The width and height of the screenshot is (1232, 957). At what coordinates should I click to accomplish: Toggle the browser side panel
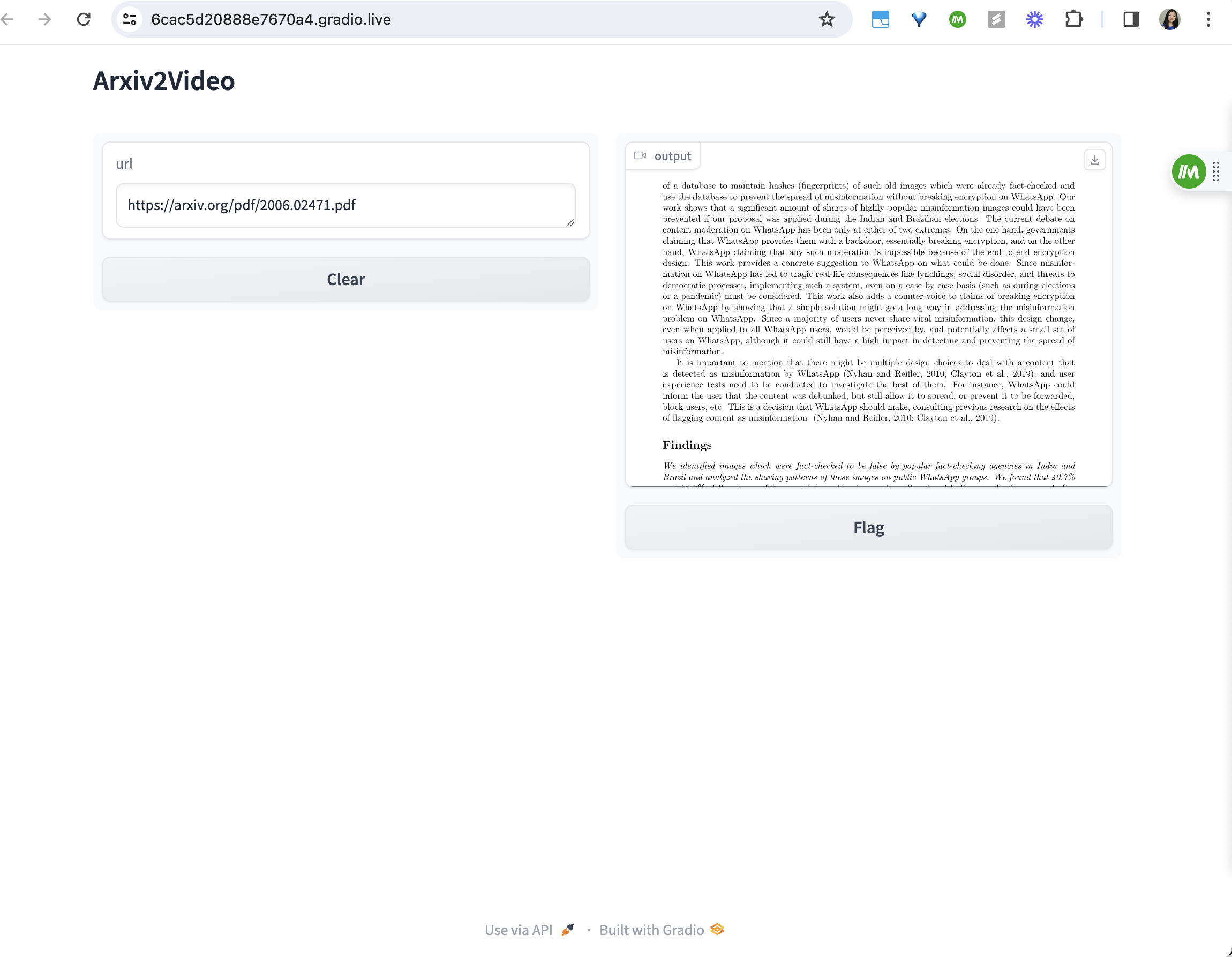click(x=1130, y=20)
